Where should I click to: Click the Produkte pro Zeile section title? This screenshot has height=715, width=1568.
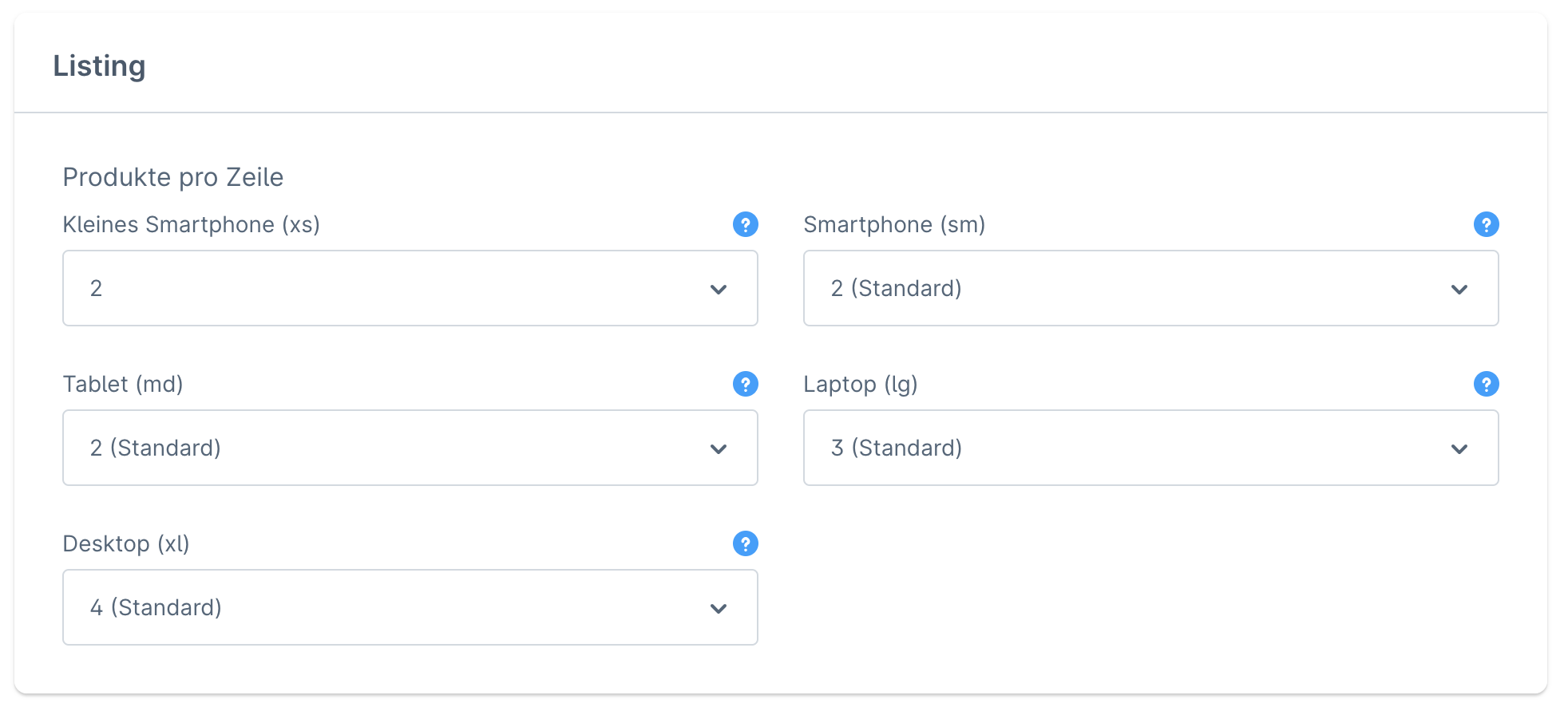point(173,177)
